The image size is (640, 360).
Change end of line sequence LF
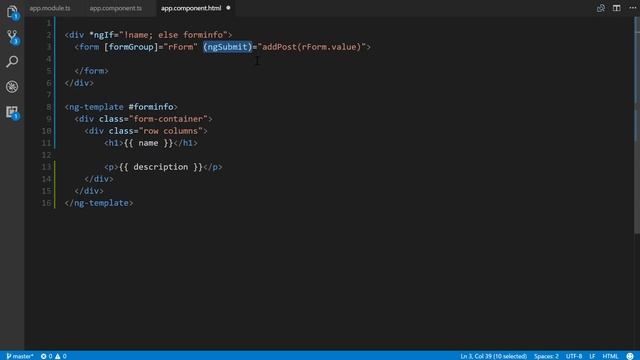pos(592,356)
